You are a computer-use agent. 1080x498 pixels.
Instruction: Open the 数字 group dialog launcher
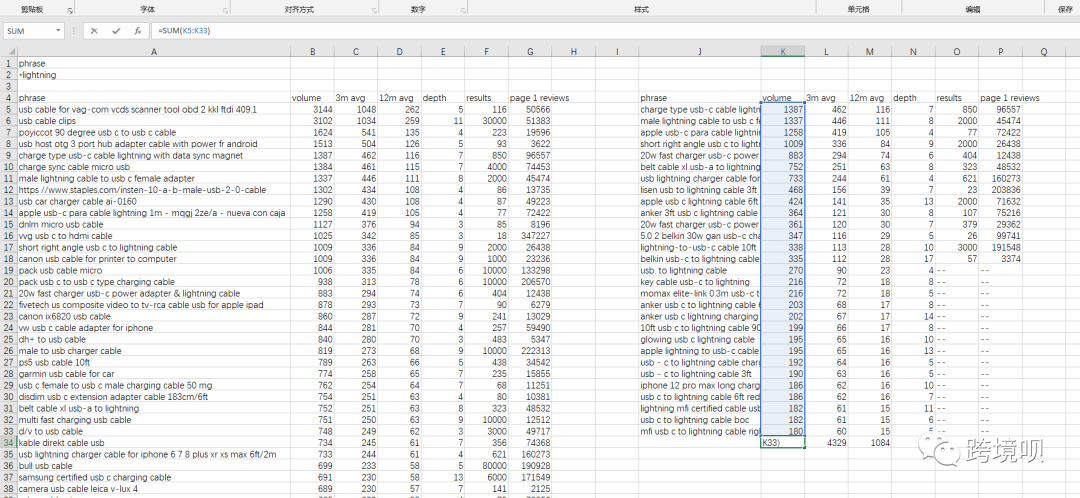click(x=462, y=11)
